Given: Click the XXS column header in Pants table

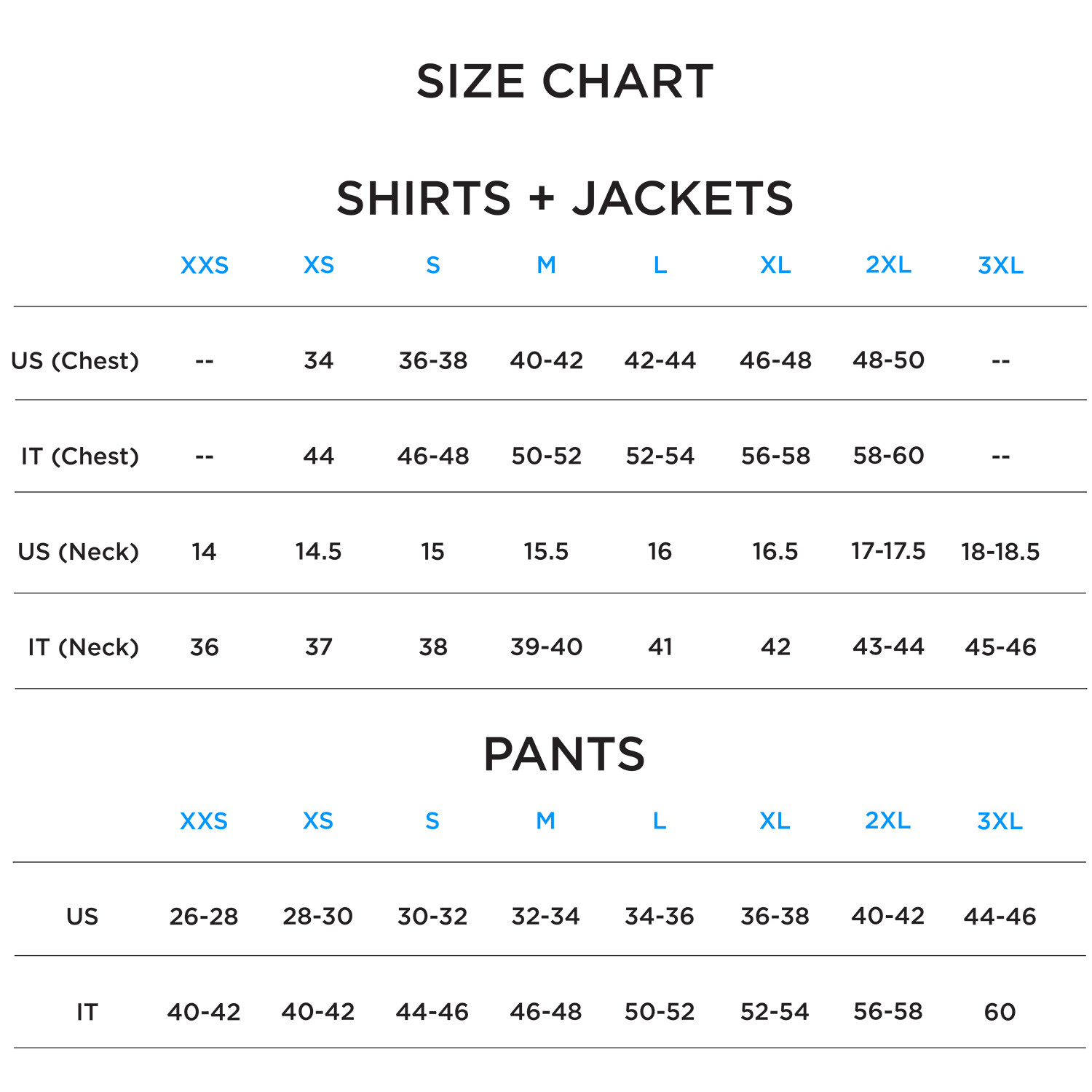Looking at the screenshot, I should (204, 821).
